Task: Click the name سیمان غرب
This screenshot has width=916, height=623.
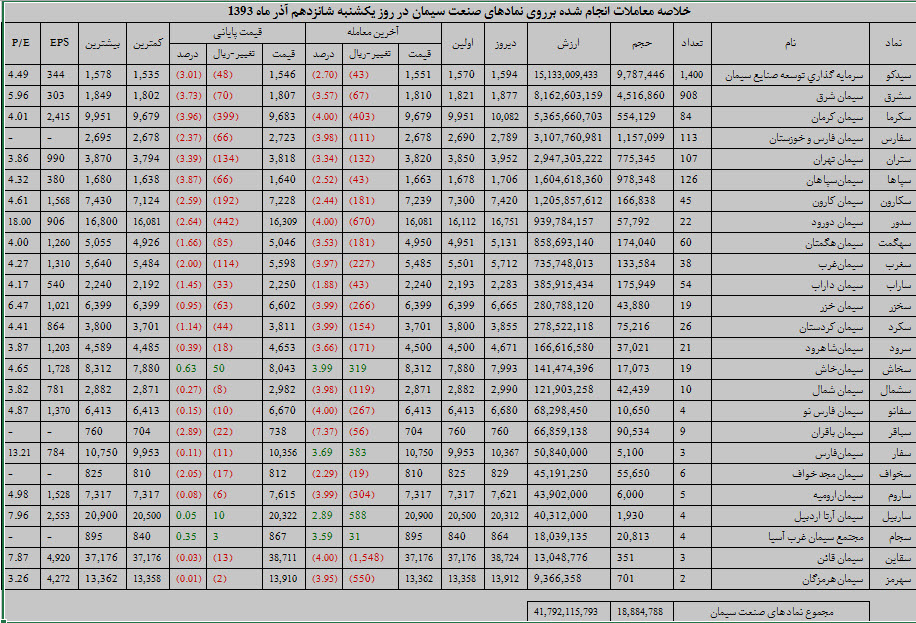Action: pos(840,265)
